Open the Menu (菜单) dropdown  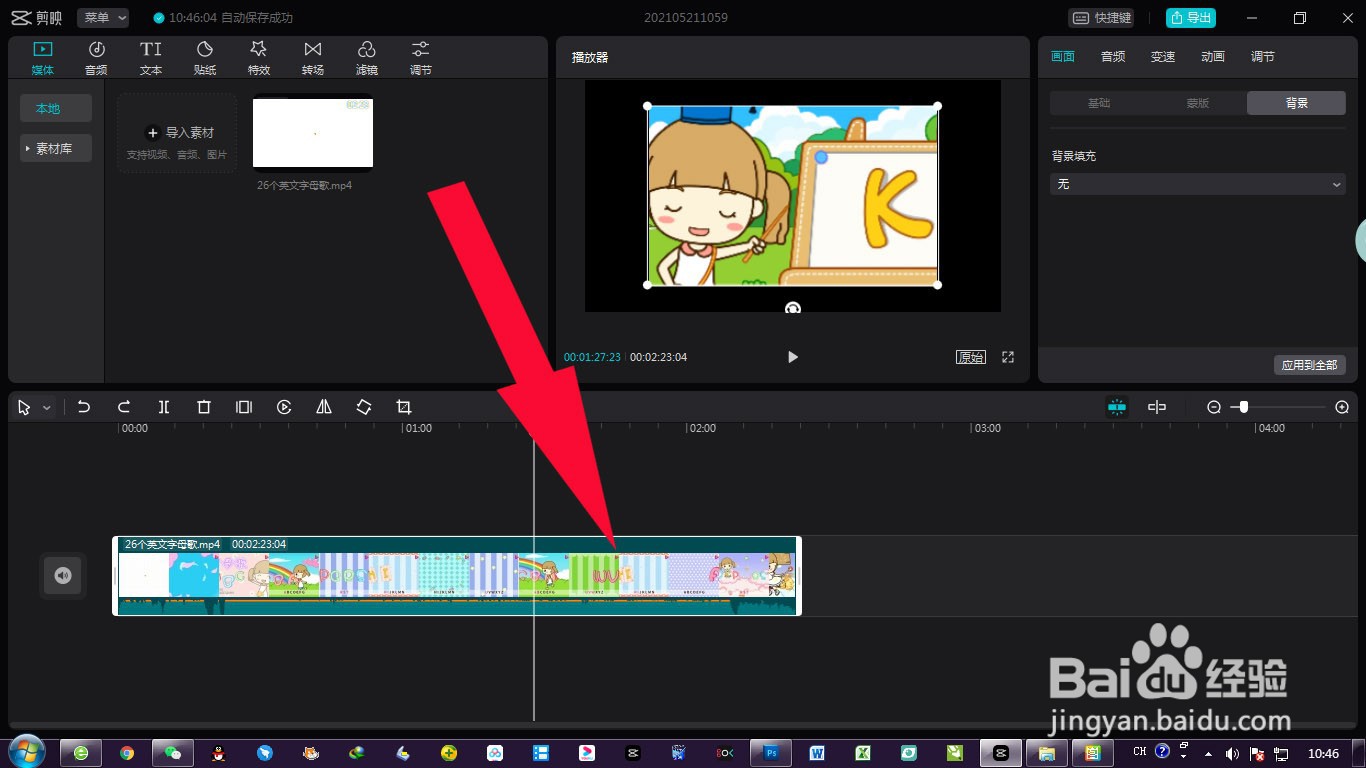coord(104,18)
